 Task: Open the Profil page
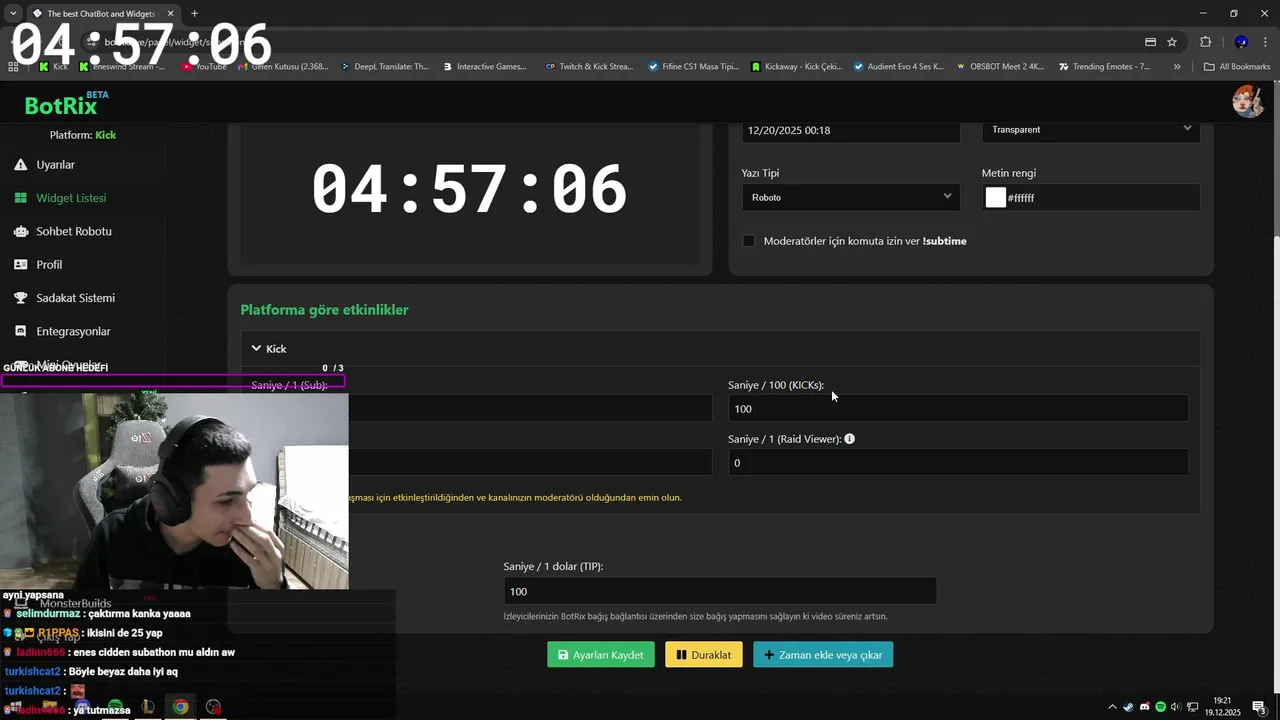(x=49, y=264)
